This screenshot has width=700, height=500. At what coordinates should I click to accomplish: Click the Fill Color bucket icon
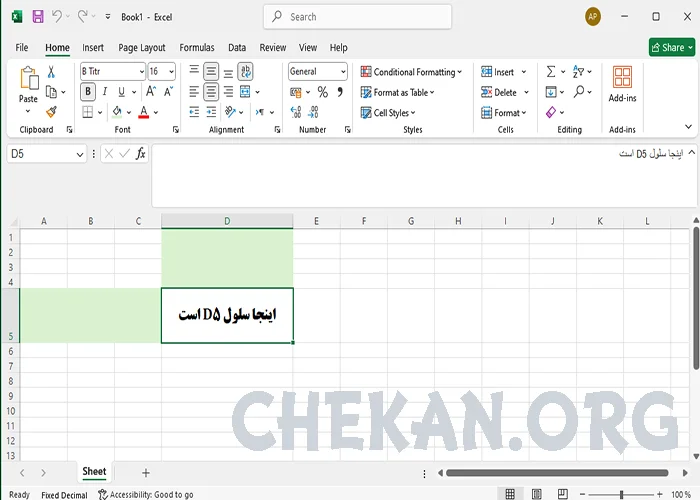pyautogui.click(x=117, y=112)
